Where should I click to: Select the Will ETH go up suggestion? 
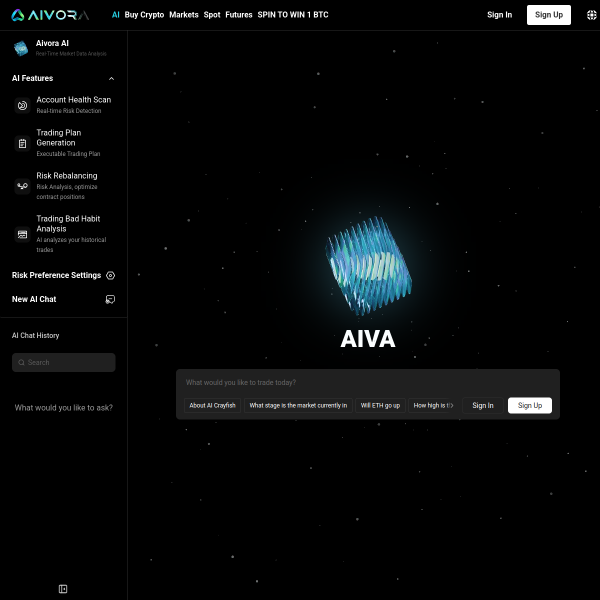[380, 406]
